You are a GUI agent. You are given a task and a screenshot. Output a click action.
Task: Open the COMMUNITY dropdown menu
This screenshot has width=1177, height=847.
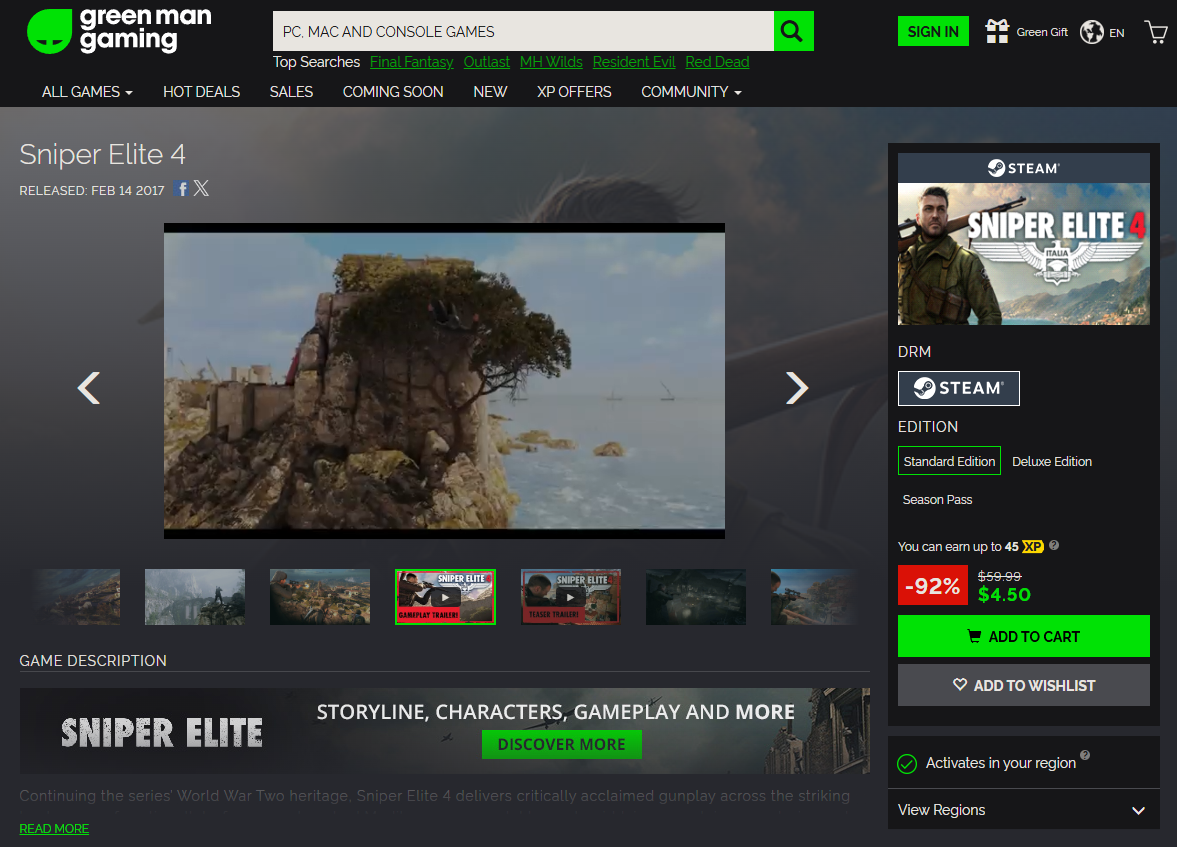691,92
